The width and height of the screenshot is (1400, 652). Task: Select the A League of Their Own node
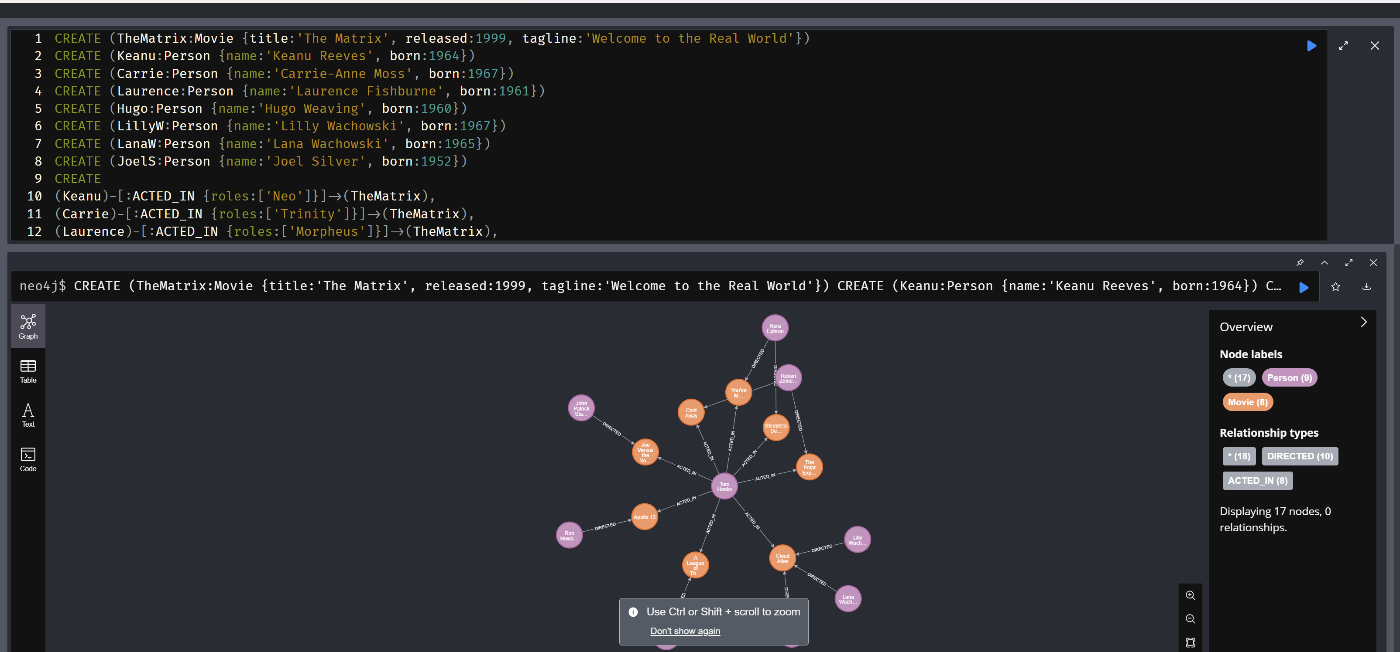pyautogui.click(x=695, y=565)
